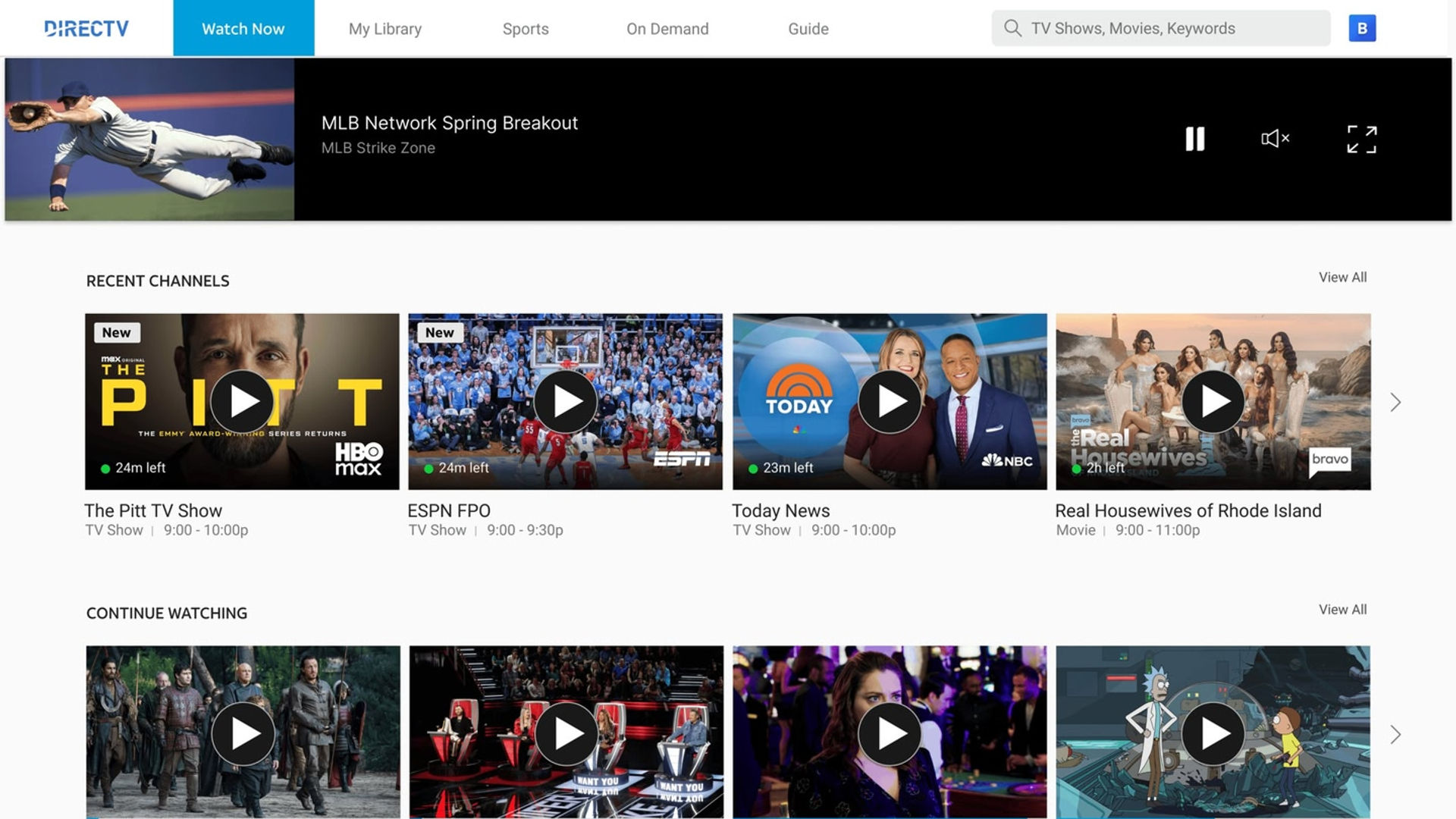Open the B profile avatar

pos(1362,28)
